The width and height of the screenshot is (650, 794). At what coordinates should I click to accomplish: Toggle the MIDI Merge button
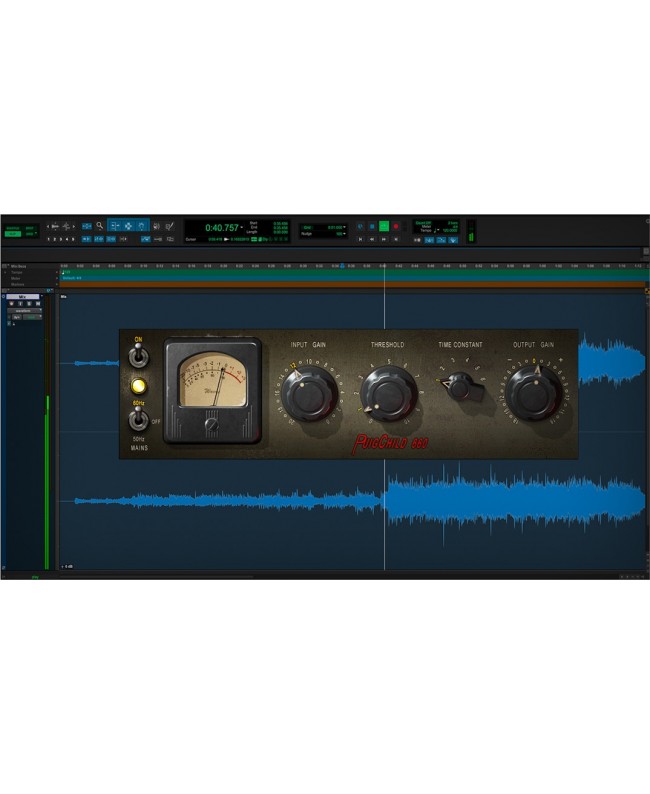pyautogui.click(x=441, y=240)
